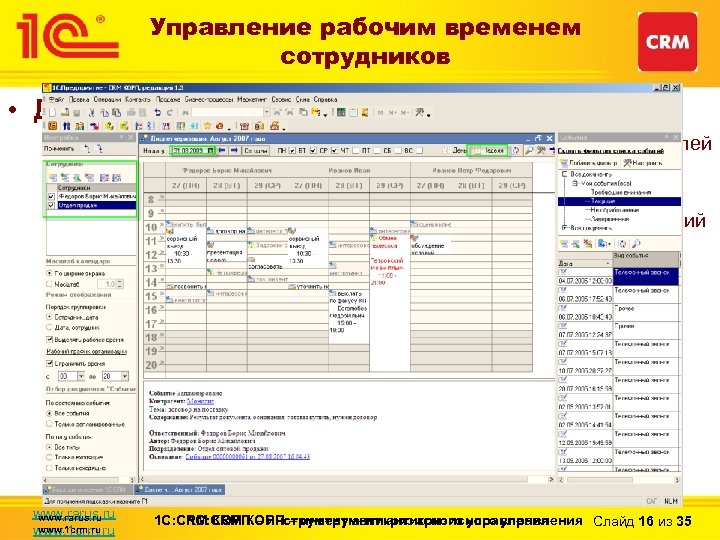Open the Файл menu
The image size is (720, 540).
[x=56, y=99]
